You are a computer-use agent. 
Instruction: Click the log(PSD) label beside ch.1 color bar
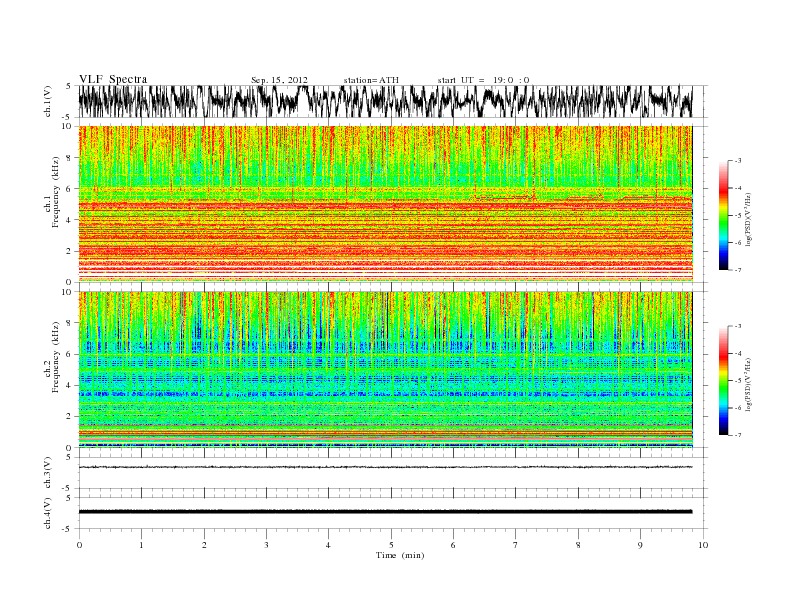[x=749, y=220]
